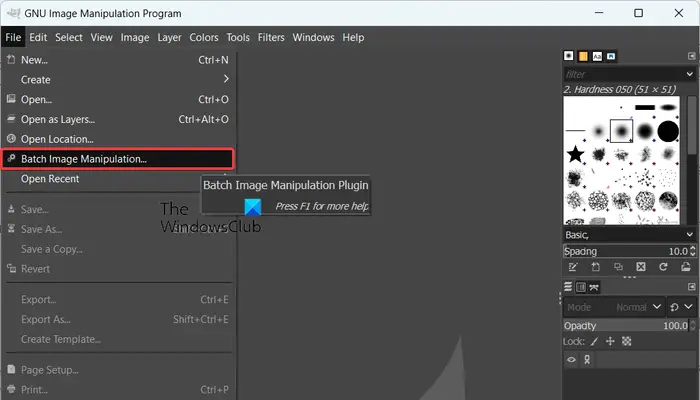Select the Hardness 050 brush thumbnail
This screenshot has width=700, height=400.
click(621, 131)
